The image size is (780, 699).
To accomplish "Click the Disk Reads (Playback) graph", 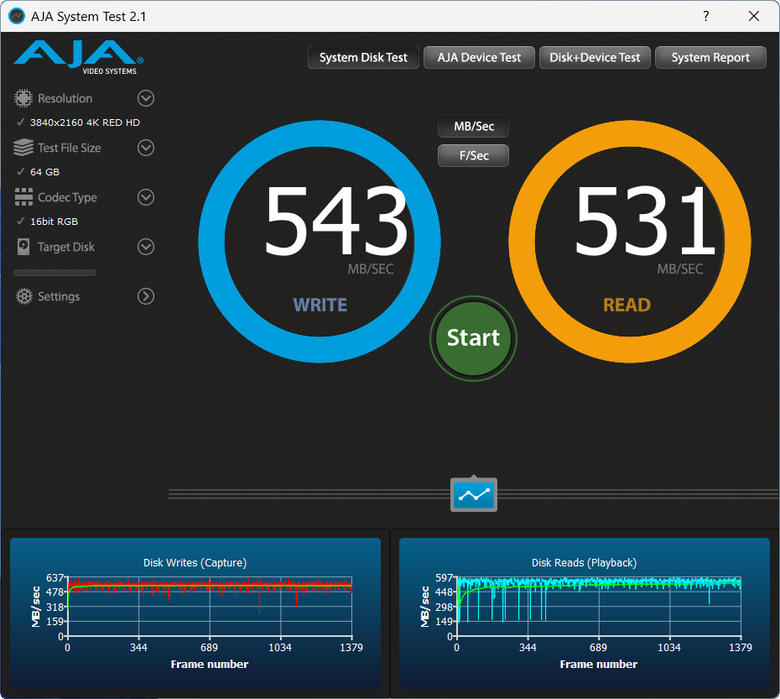I will (x=585, y=613).
